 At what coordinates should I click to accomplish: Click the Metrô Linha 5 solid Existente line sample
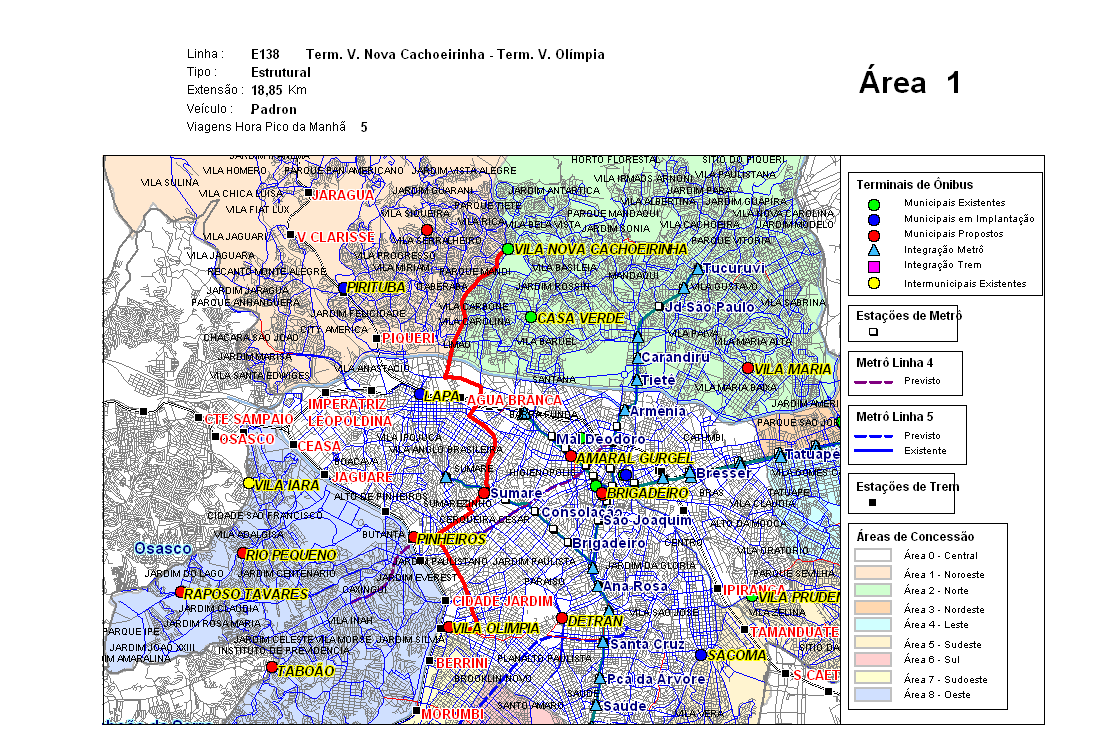tap(874, 451)
